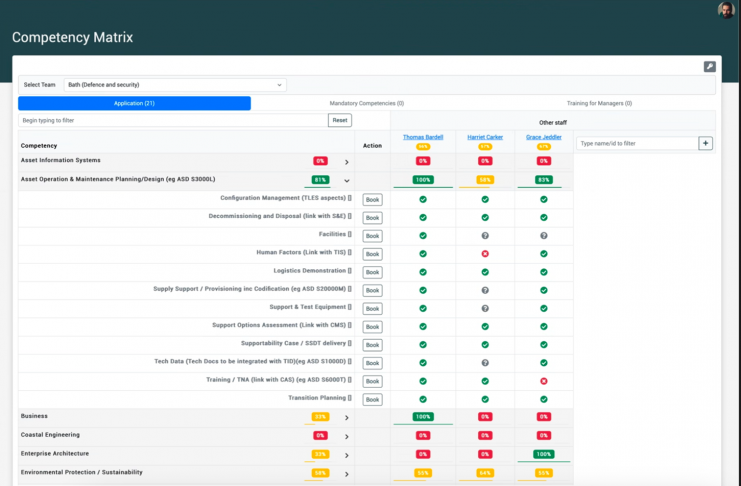Click the Competency column header
The height and width of the screenshot is (486, 741).
(x=39, y=146)
